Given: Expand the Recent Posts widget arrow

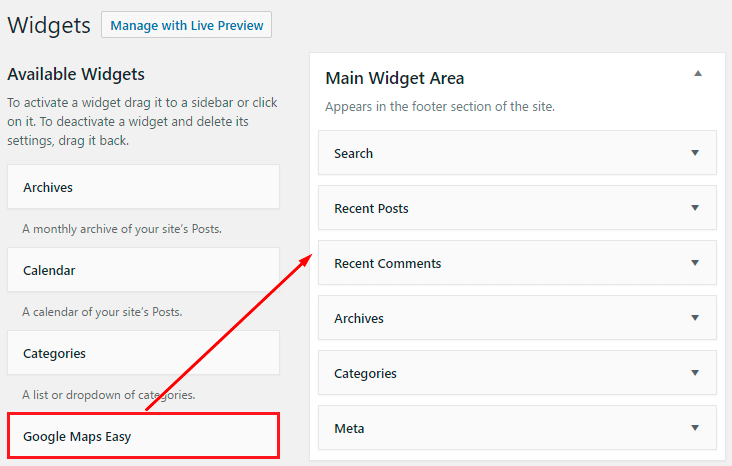Looking at the screenshot, I should pyautogui.click(x=695, y=208).
